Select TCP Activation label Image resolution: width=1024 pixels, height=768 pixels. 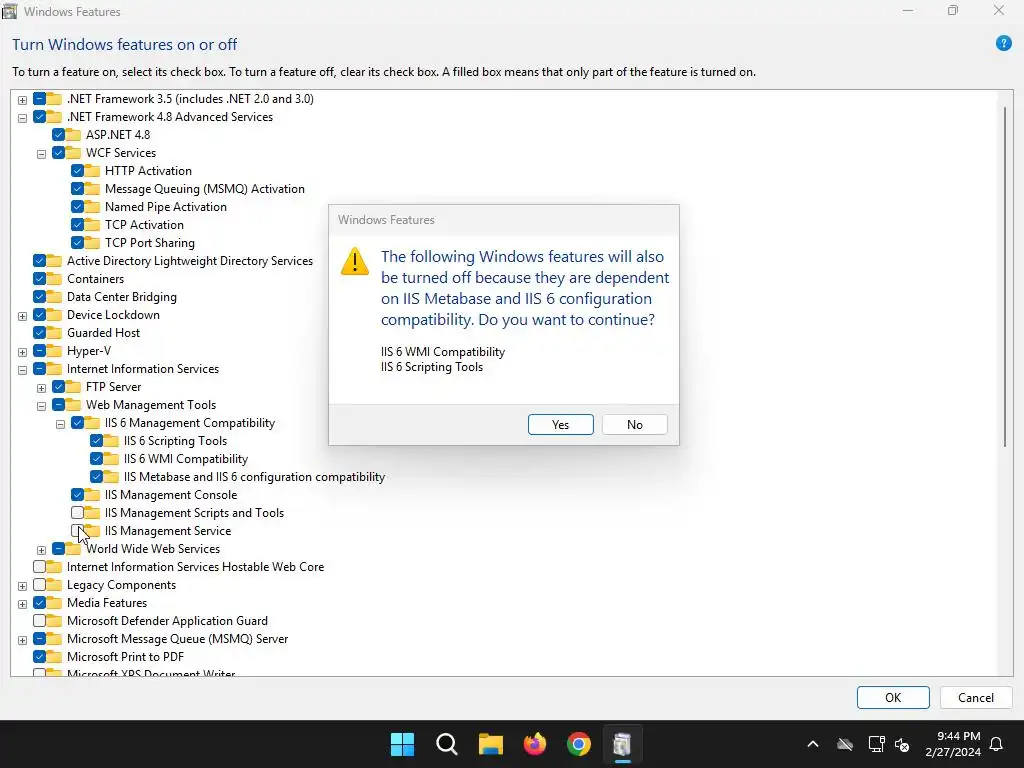pyautogui.click(x=144, y=225)
